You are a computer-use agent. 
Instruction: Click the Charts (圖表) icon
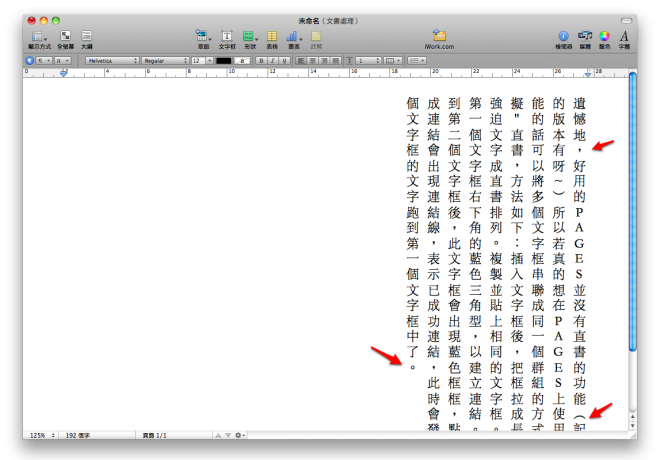click(x=294, y=37)
